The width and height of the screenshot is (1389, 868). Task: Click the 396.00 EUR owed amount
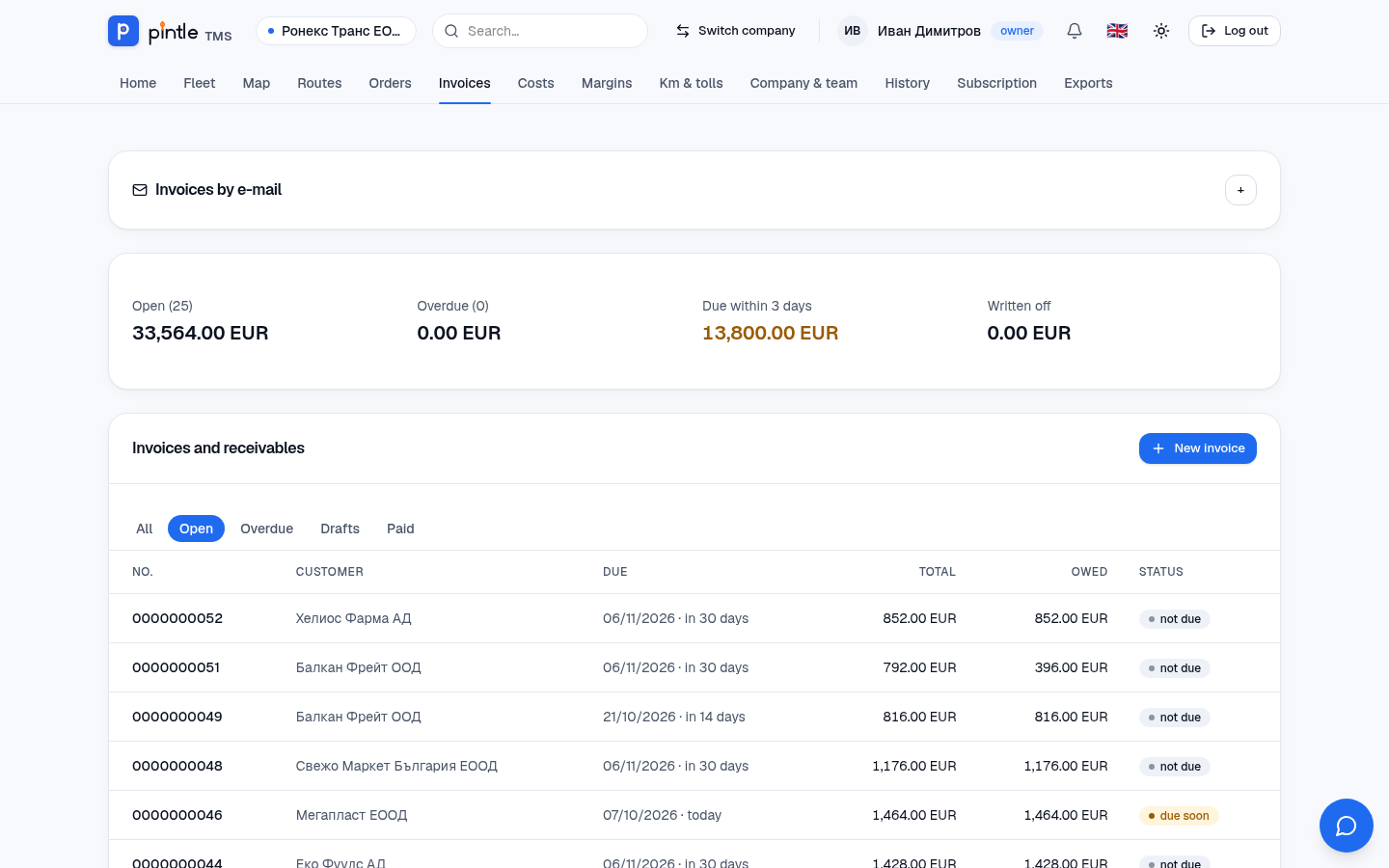coord(1071,667)
